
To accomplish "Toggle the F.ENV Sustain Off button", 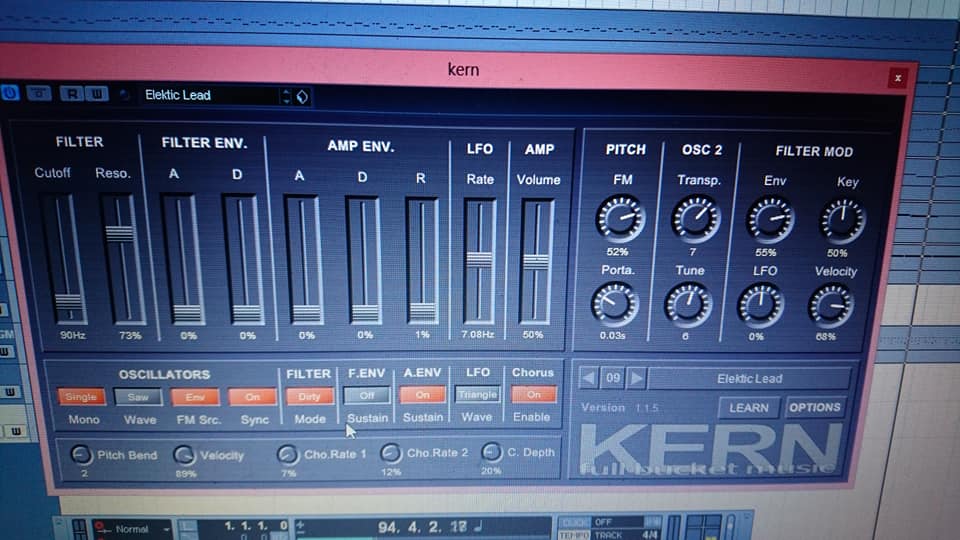I will point(366,396).
